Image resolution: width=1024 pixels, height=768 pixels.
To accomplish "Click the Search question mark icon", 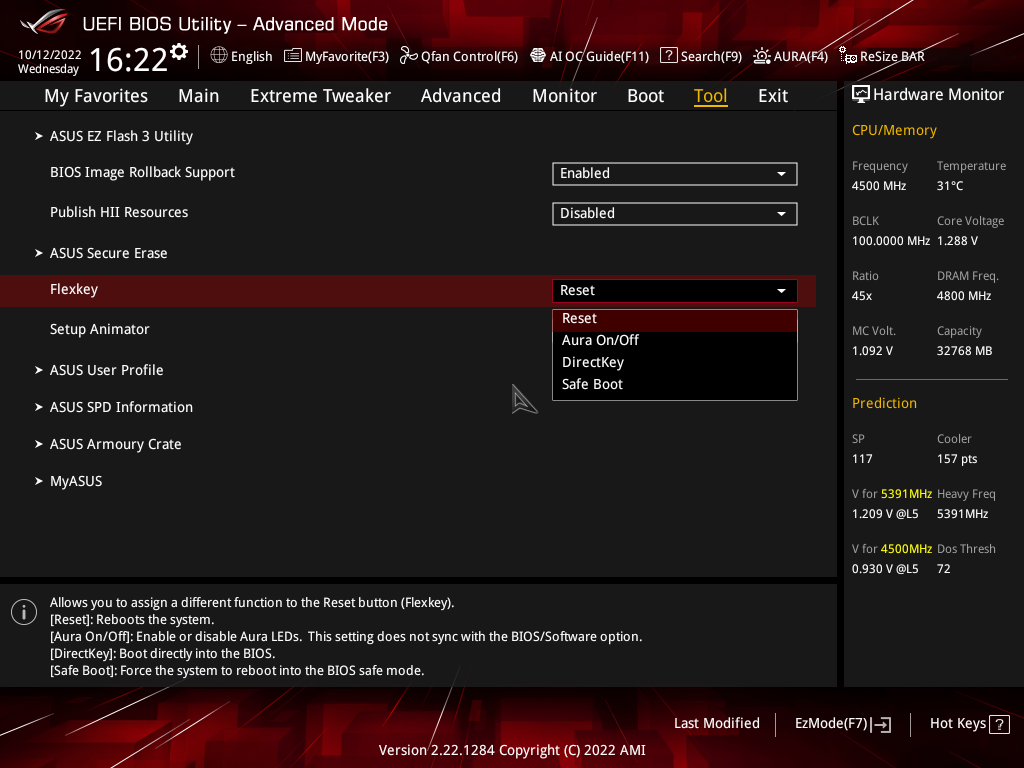I will (x=668, y=56).
